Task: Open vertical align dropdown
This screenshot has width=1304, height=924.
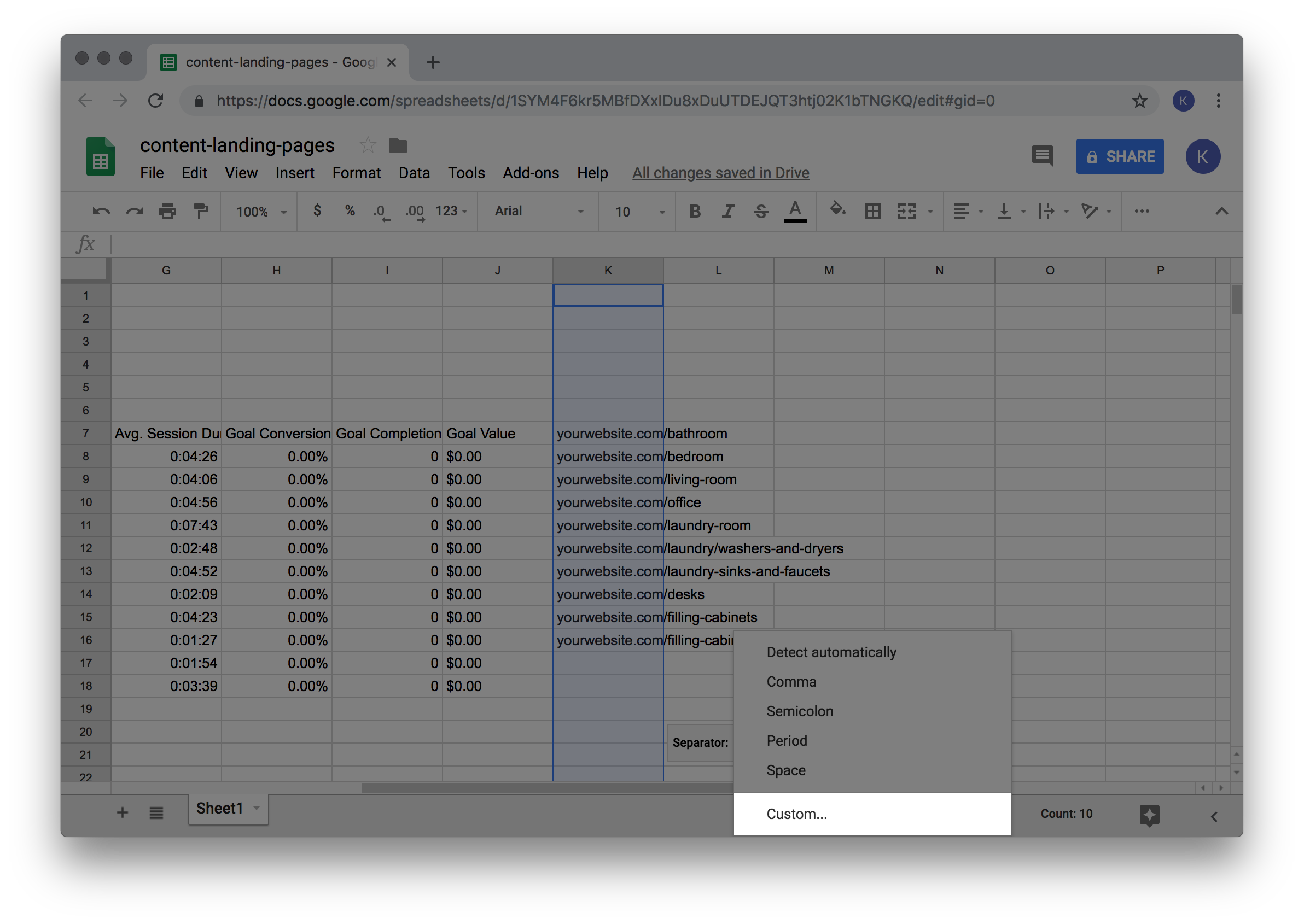Action: click(x=1011, y=211)
